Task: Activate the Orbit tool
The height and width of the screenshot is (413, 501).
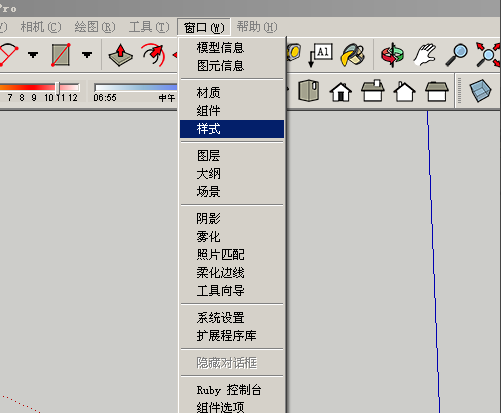Action: (x=392, y=55)
